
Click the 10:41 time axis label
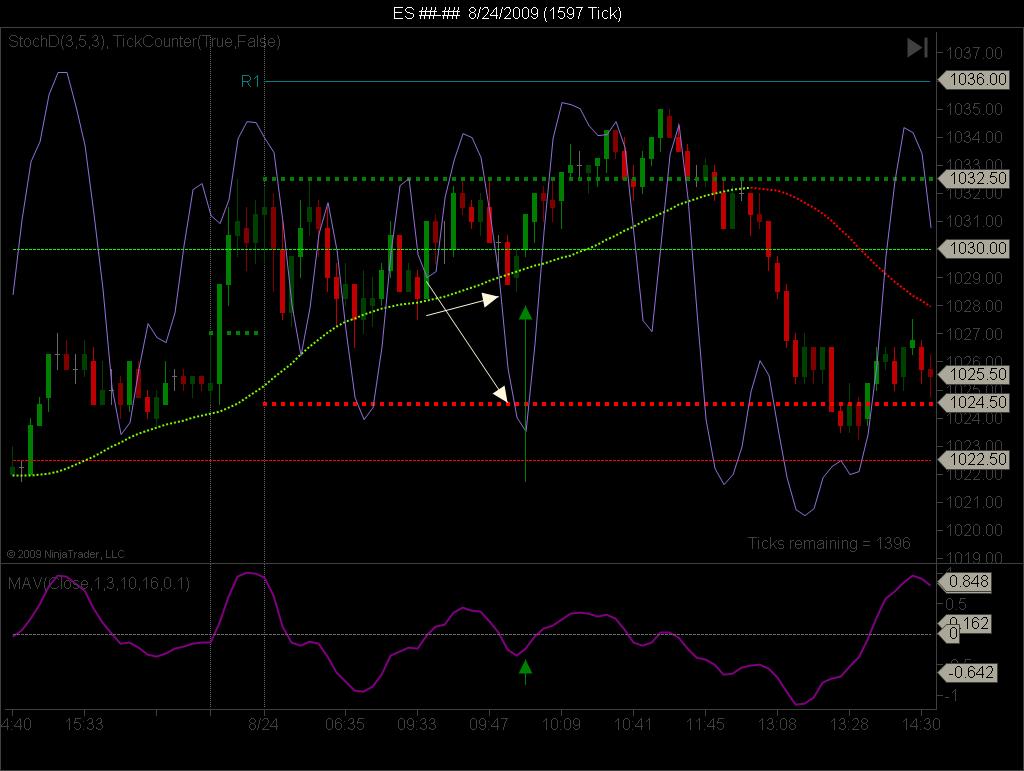[x=633, y=724]
